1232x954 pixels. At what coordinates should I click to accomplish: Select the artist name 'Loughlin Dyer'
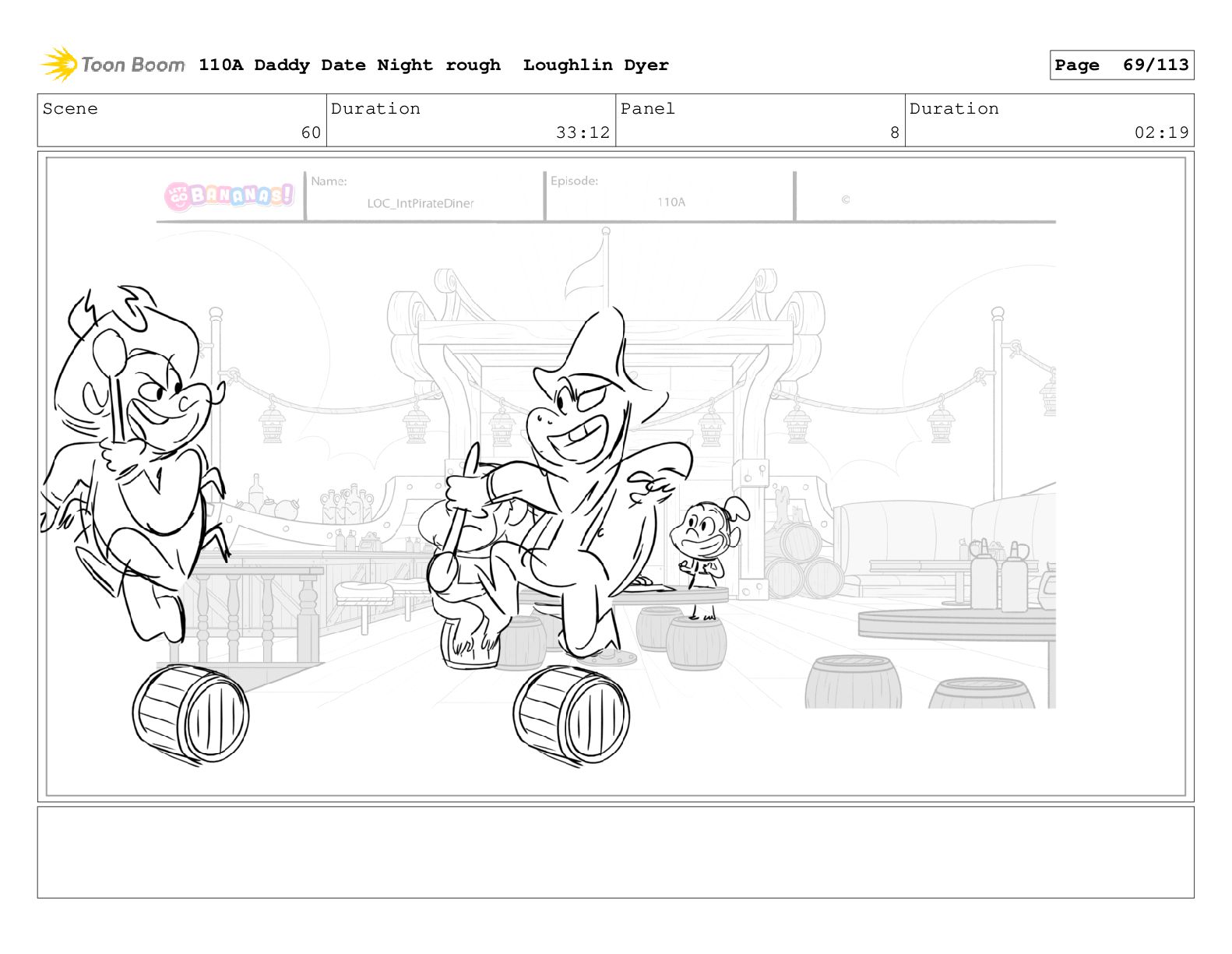tap(596, 65)
